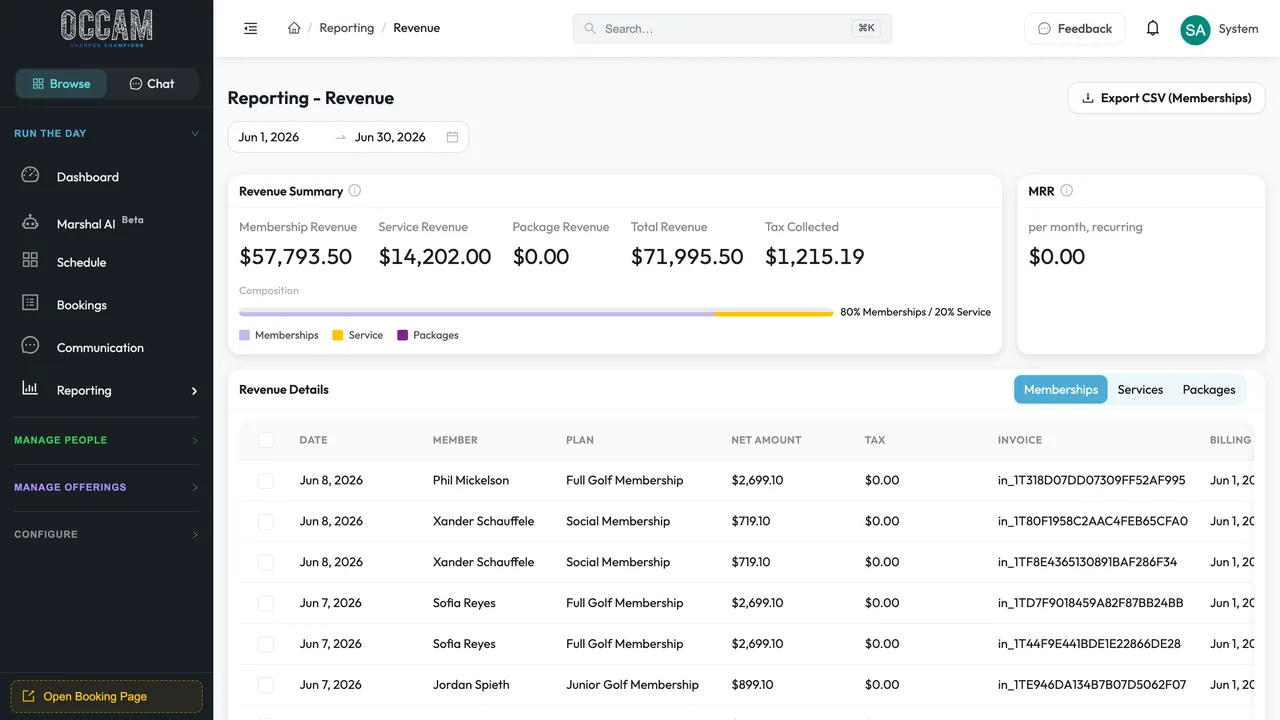Select the Services tab
This screenshot has width=1280, height=720.
point(1140,390)
